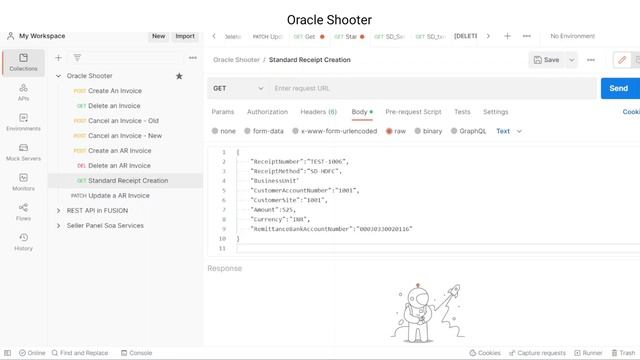Open tab bar more options ellipsis
This screenshot has height=360, width=640.
527,36
